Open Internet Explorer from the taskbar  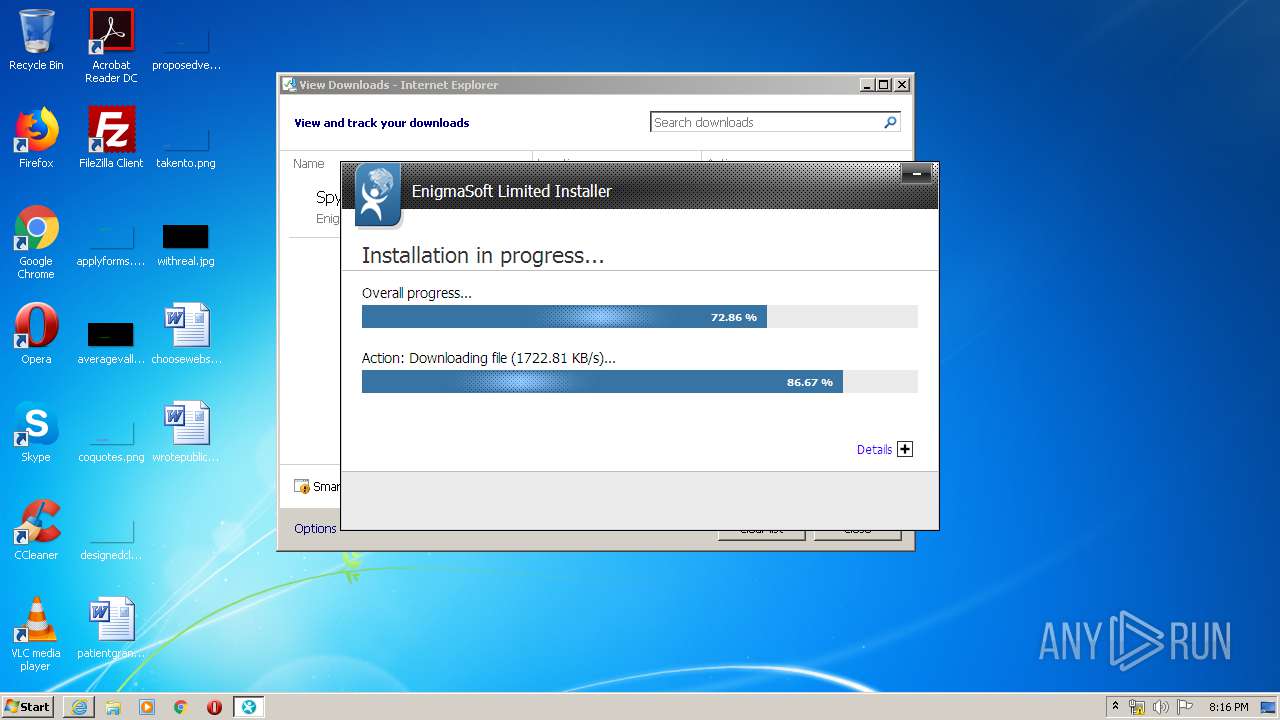click(79, 707)
